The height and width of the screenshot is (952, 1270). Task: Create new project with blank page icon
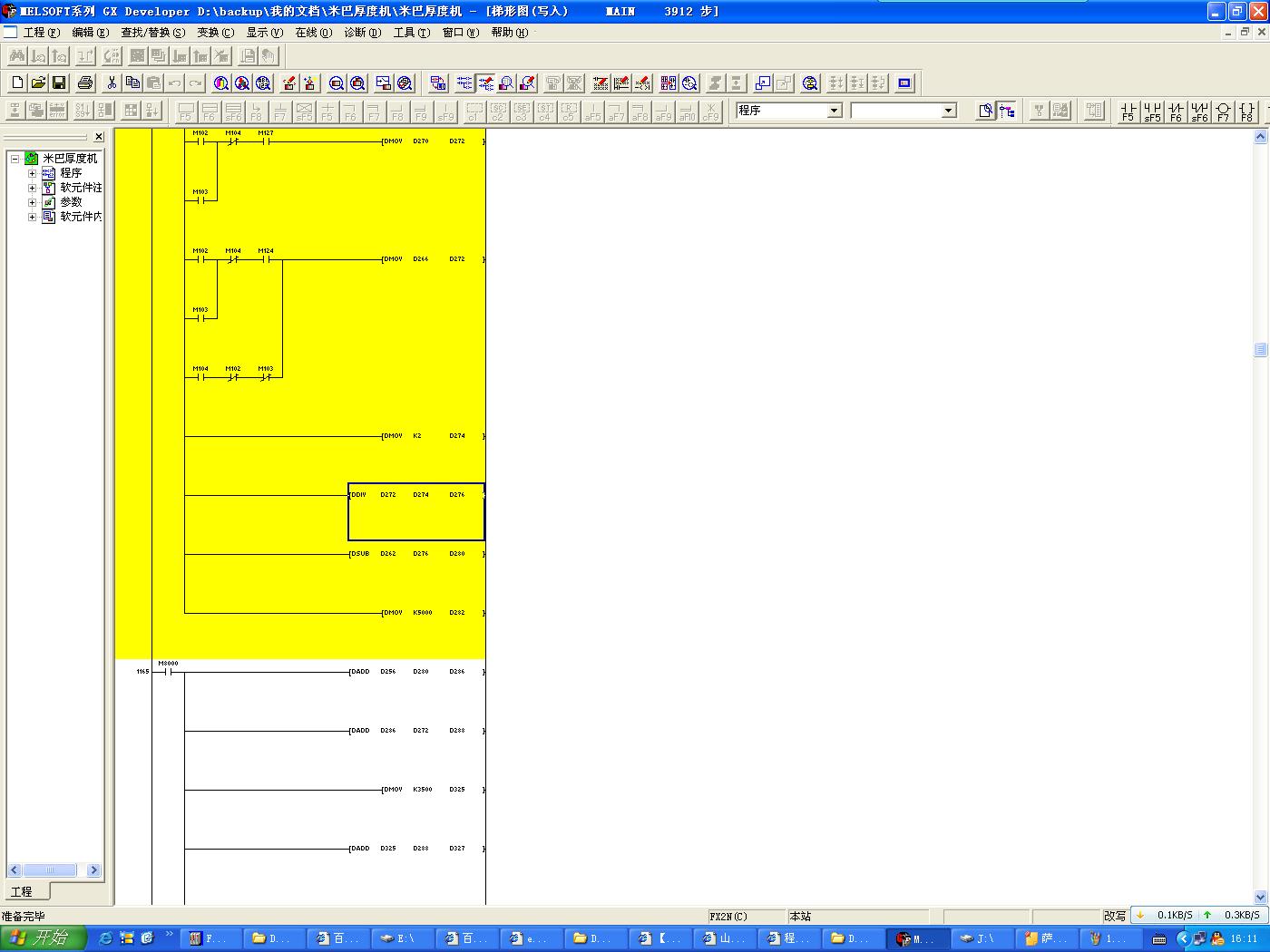(17, 83)
